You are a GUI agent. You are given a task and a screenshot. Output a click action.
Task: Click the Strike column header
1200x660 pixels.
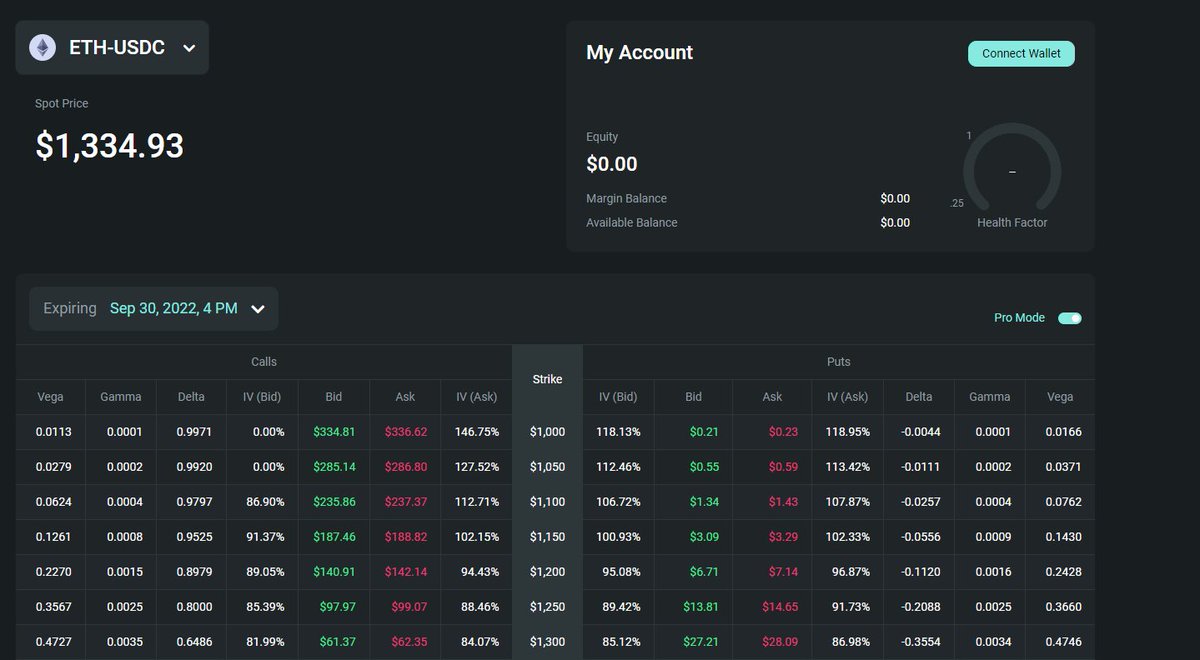pyautogui.click(x=547, y=379)
